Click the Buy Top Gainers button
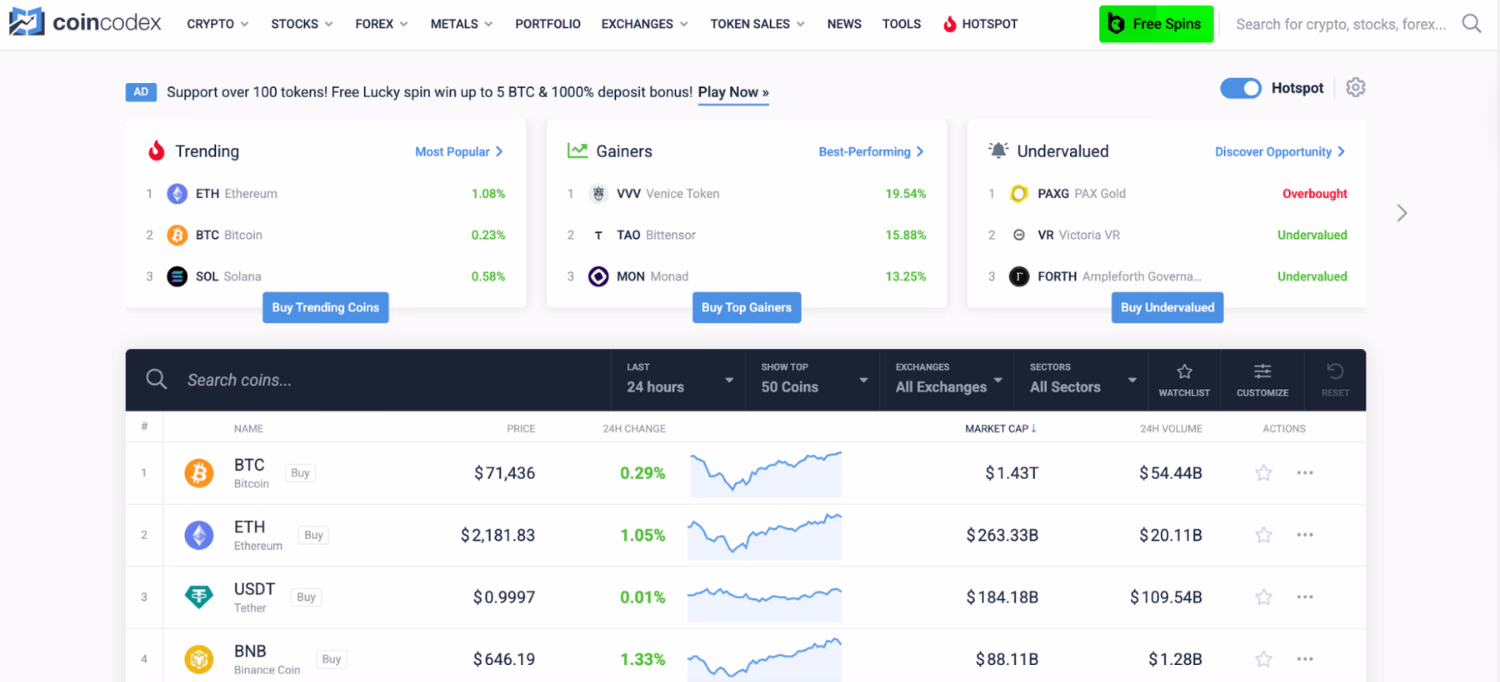 [x=746, y=307]
